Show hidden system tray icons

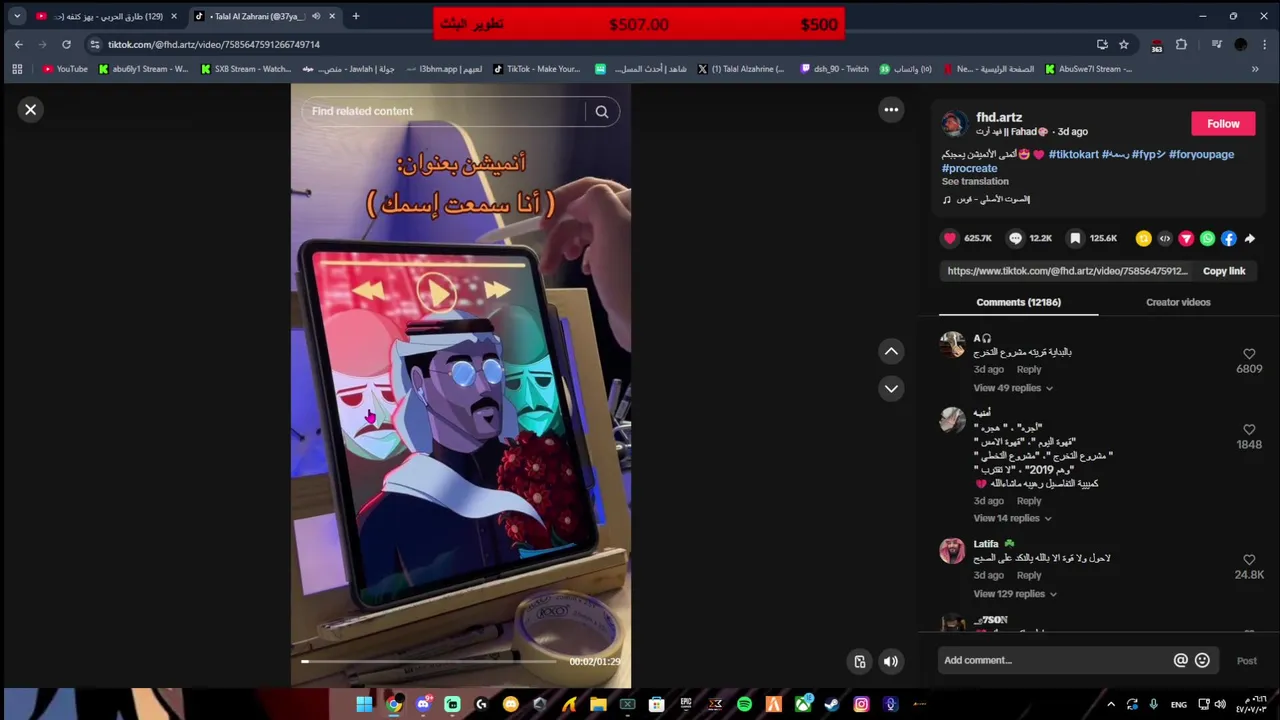pyautogui.click(x=1111, y=704)
